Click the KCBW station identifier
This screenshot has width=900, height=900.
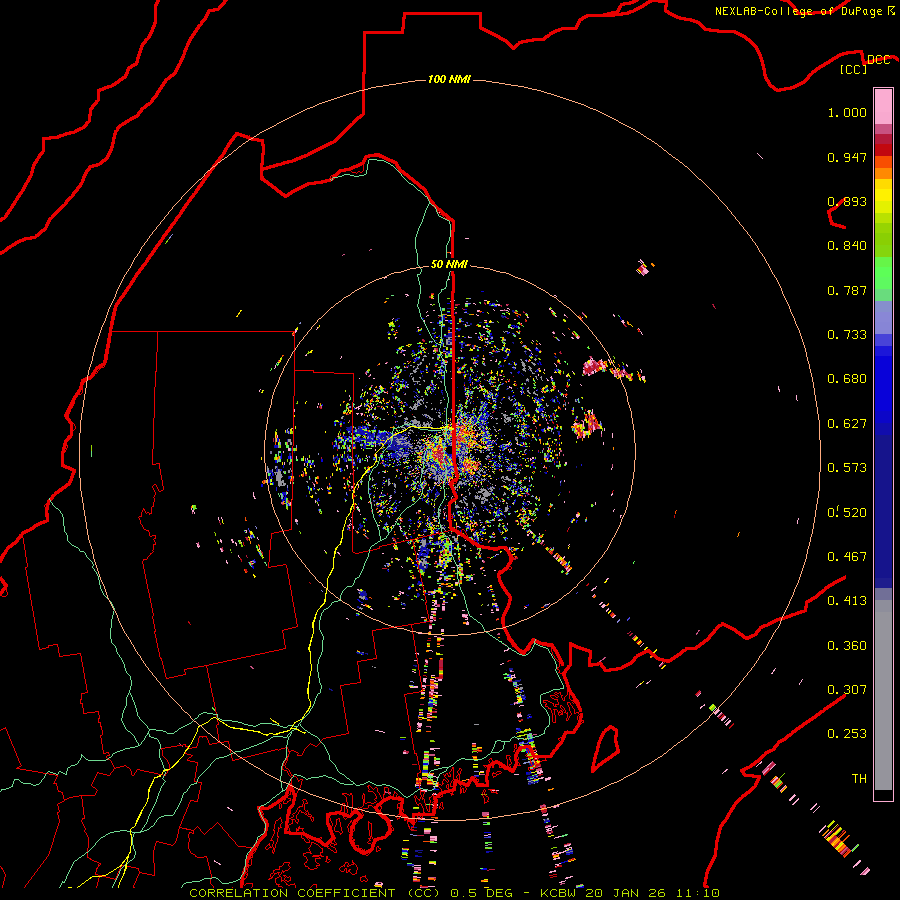click(x=560, y=893)
